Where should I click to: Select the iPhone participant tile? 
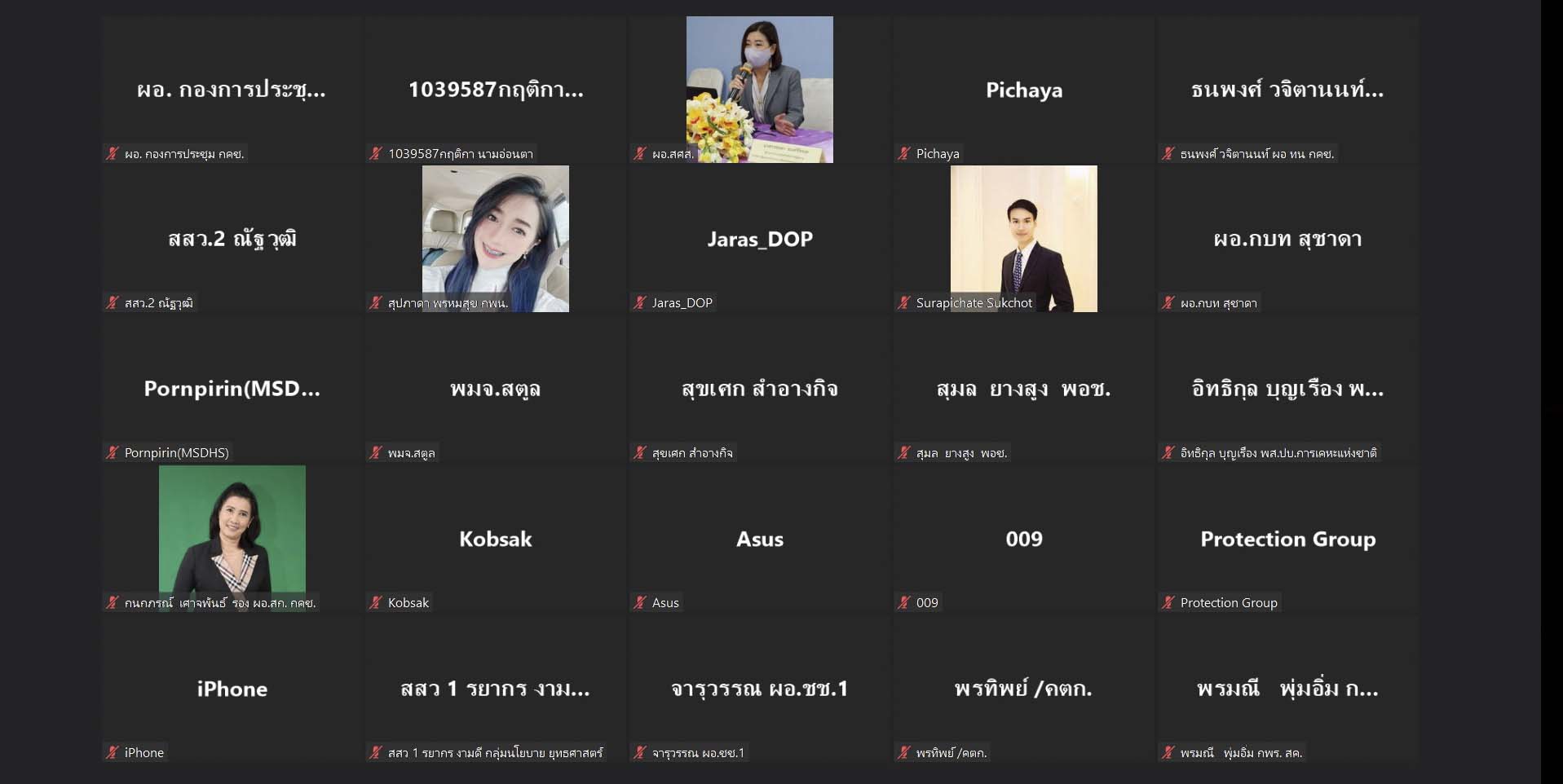pyautogui.click(x=232, y=689)
